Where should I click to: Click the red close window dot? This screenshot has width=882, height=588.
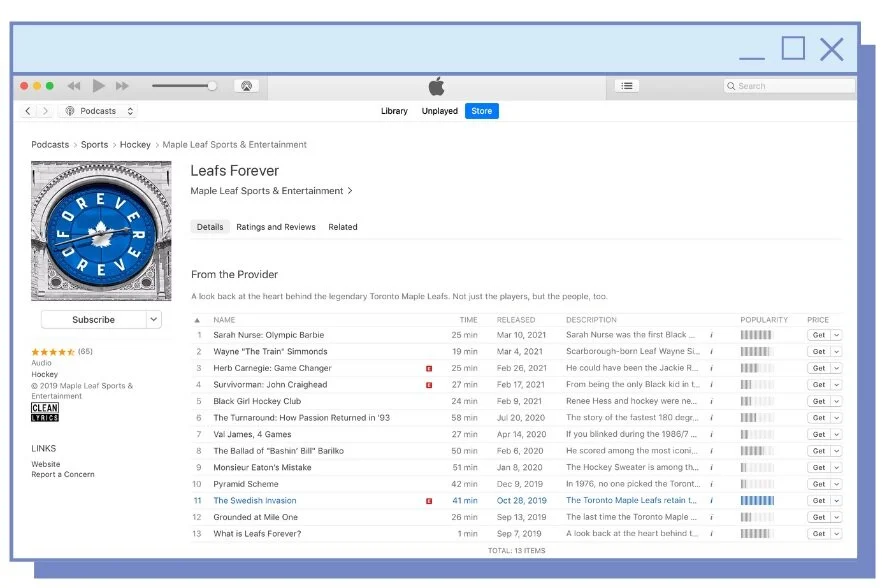click(24, 86)
